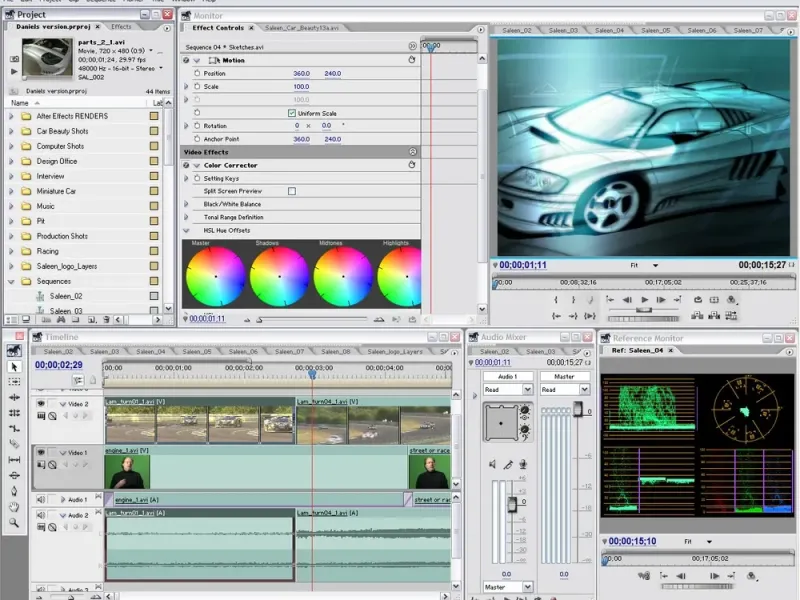Image resolution: width=800 pixels, height=600 pixels.
Task: Click the project thumbnail poster frame camera icon
Action: (x=14, y=59)
